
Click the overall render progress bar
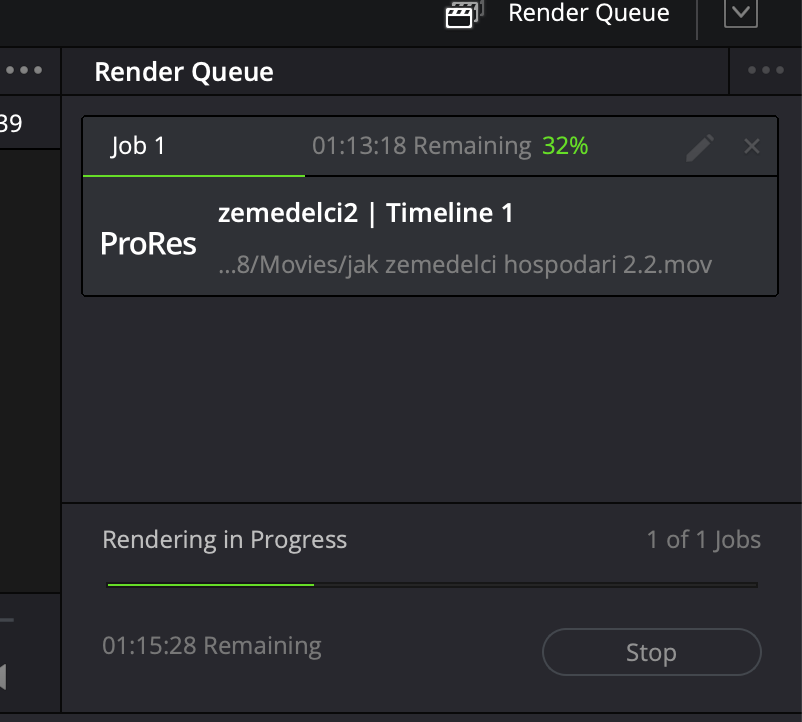tap(432, 585)
